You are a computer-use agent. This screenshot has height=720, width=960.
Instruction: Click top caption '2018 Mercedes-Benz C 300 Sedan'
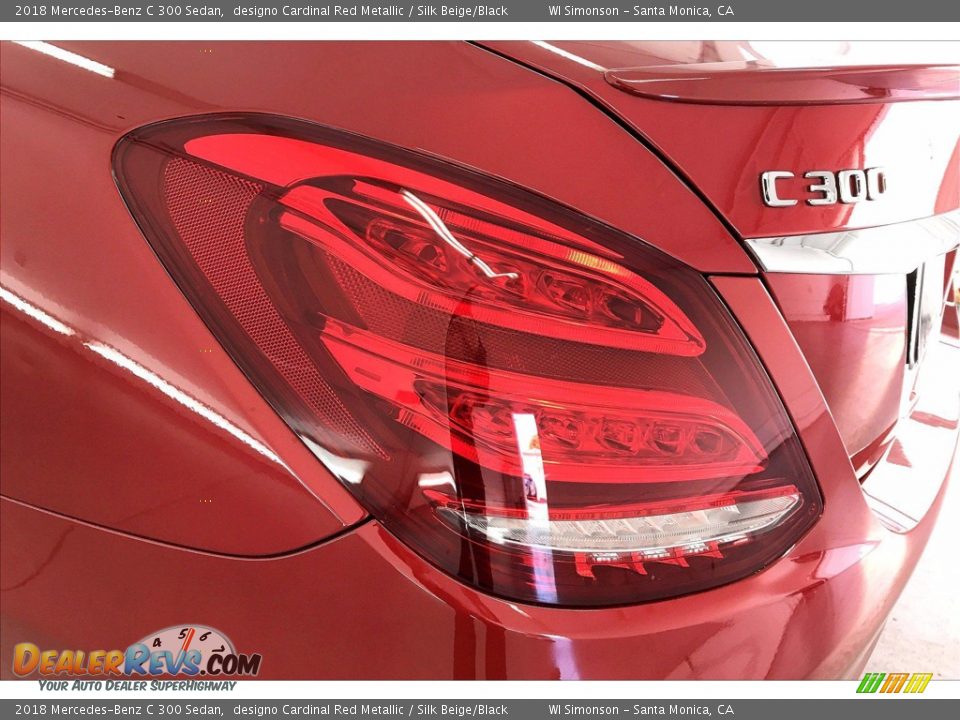[x=118, y=11]
